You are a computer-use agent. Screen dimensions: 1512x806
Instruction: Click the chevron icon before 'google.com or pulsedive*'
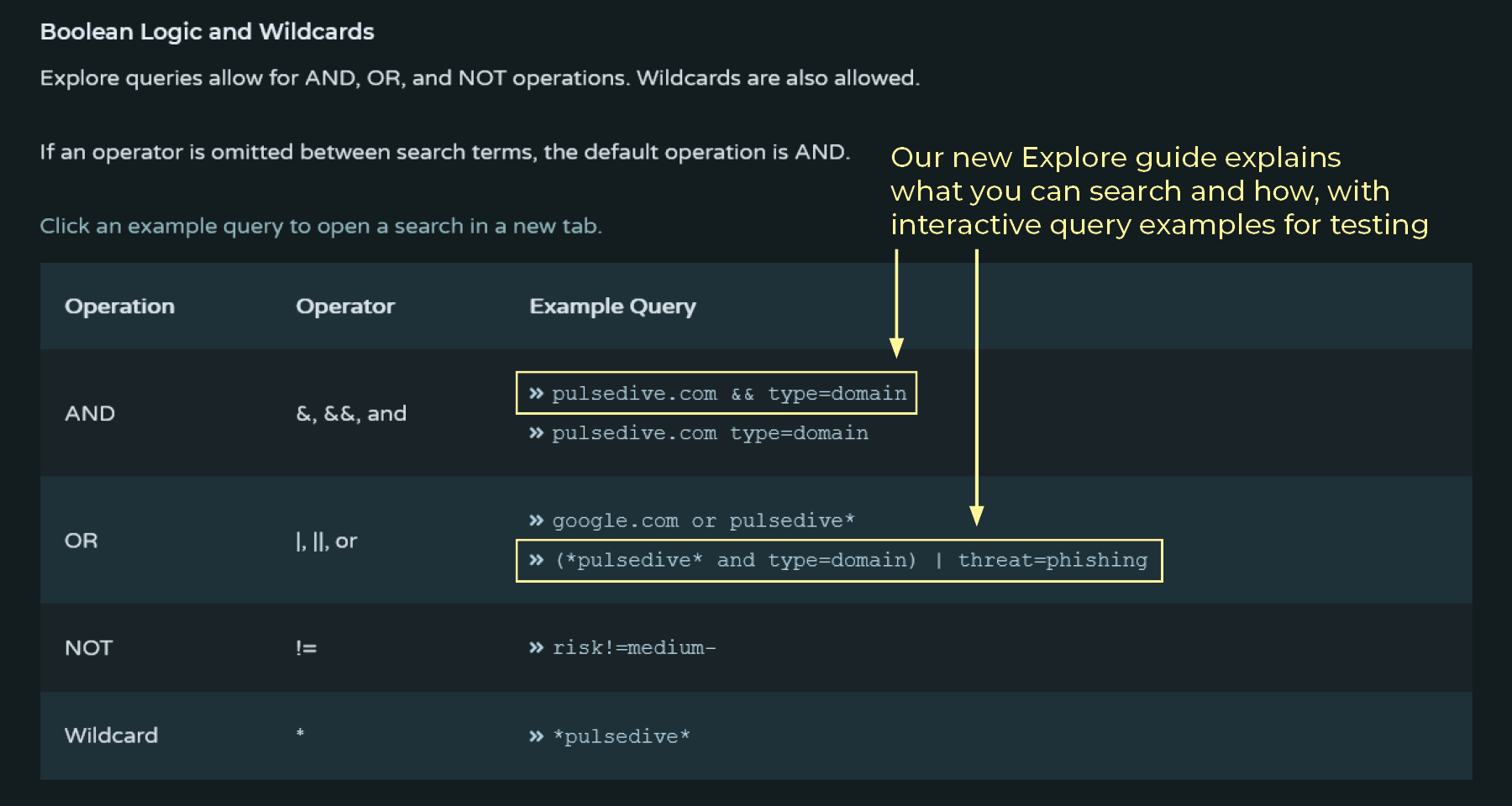coord(536,521)
